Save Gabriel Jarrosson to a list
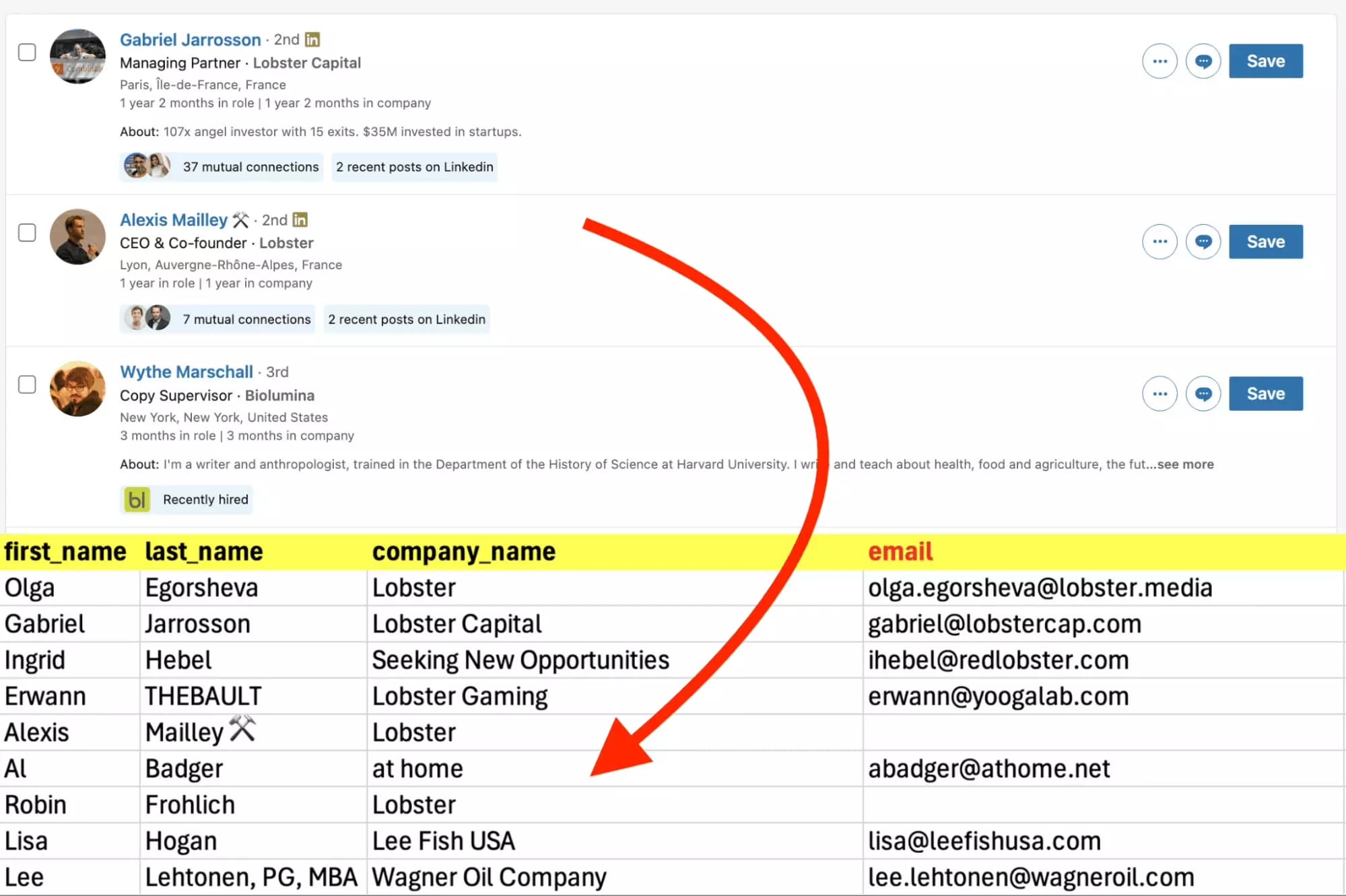 tap(1265, 61)
